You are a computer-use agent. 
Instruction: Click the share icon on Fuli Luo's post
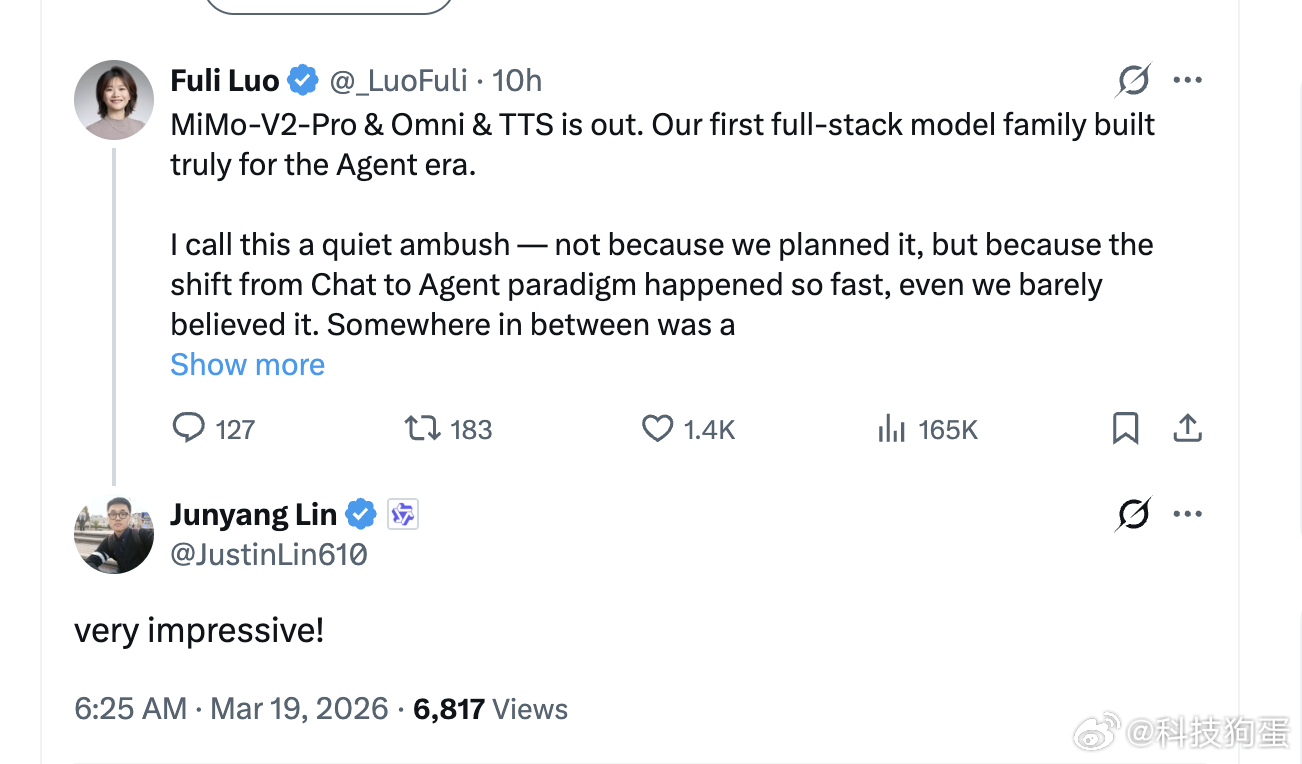point(1186,429)
